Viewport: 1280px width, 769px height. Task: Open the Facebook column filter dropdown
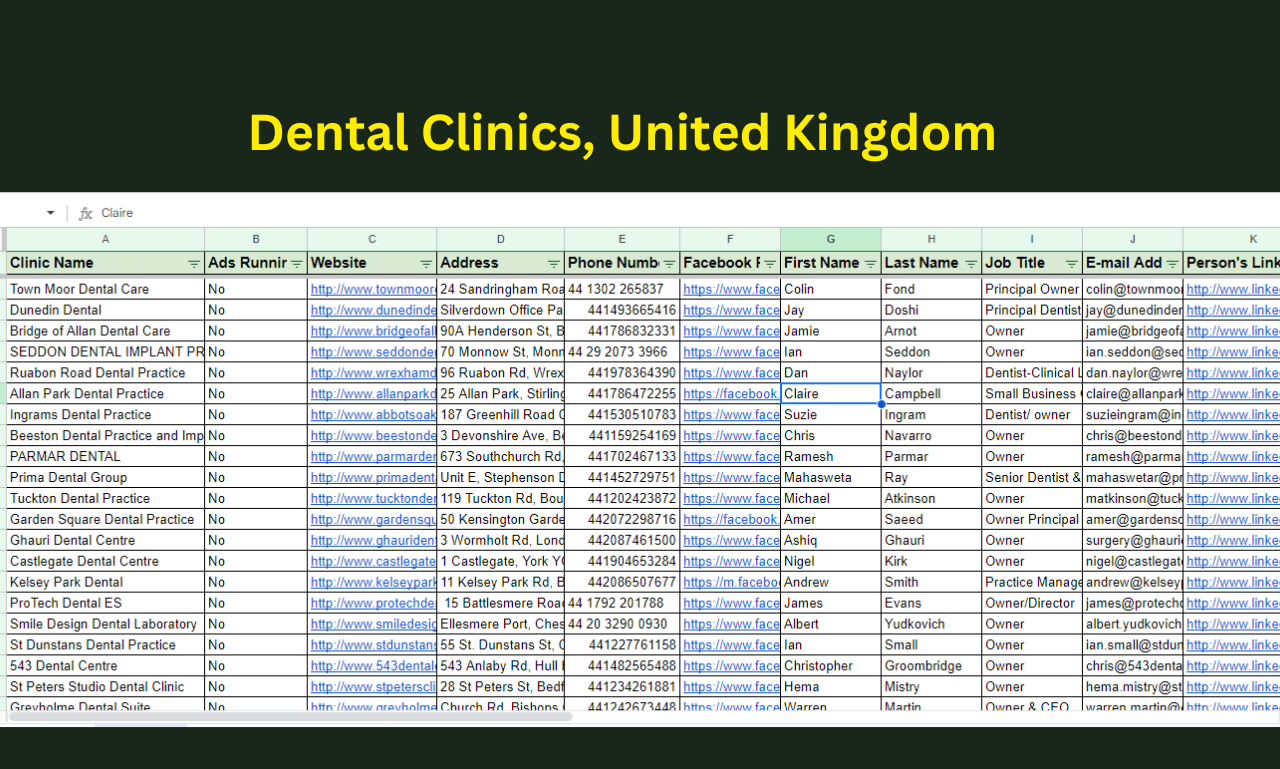[x=770, y=264]
